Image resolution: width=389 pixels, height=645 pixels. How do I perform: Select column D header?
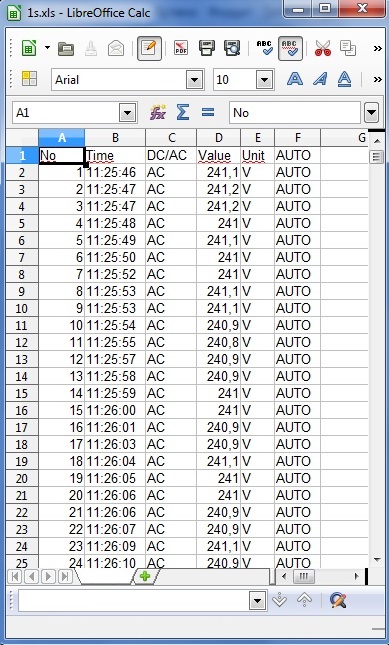(x=219, y=138)
